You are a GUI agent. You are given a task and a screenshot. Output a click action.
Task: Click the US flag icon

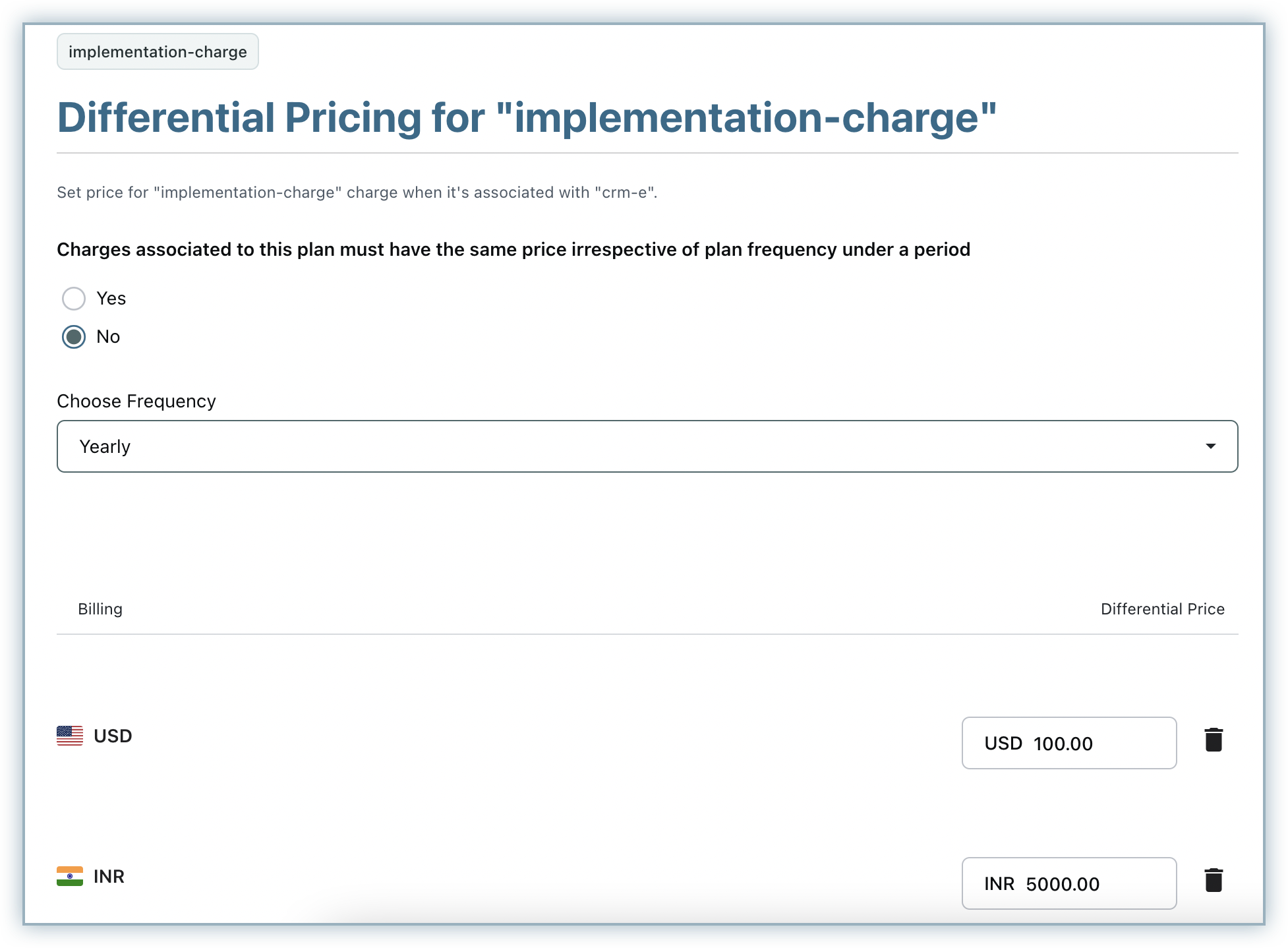coord(70,736)
